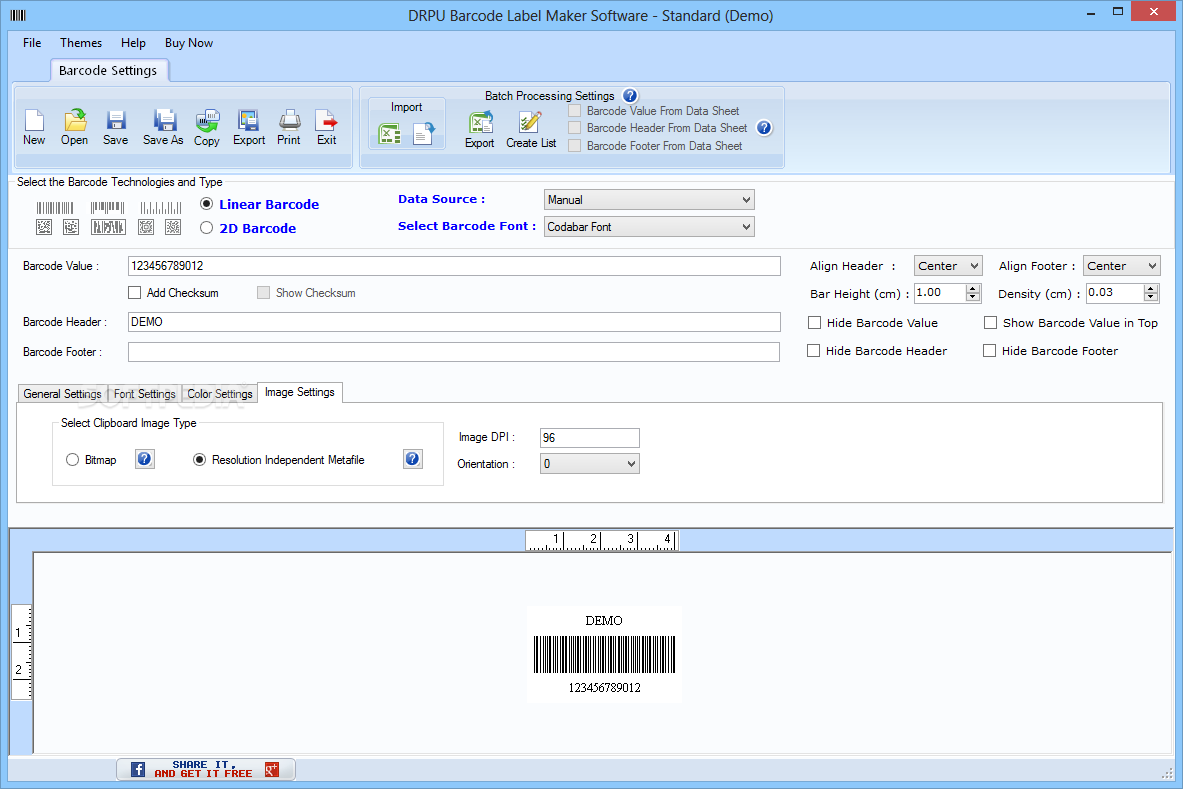Screen dimensions: 1183x789
Task: Click the barcode app icon in title bar
Action: [18, 15]
